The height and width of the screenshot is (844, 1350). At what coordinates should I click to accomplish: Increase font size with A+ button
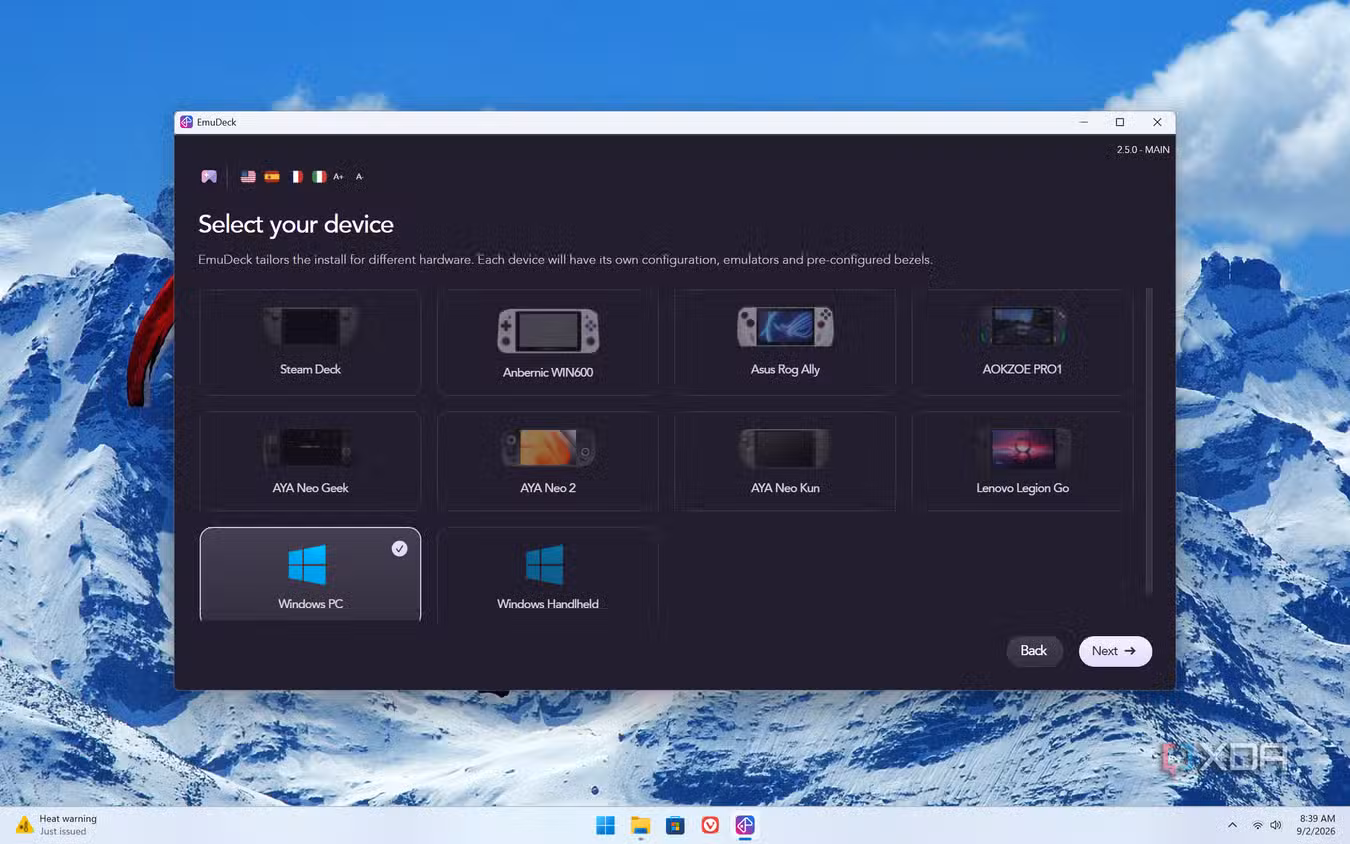(338, 176)
